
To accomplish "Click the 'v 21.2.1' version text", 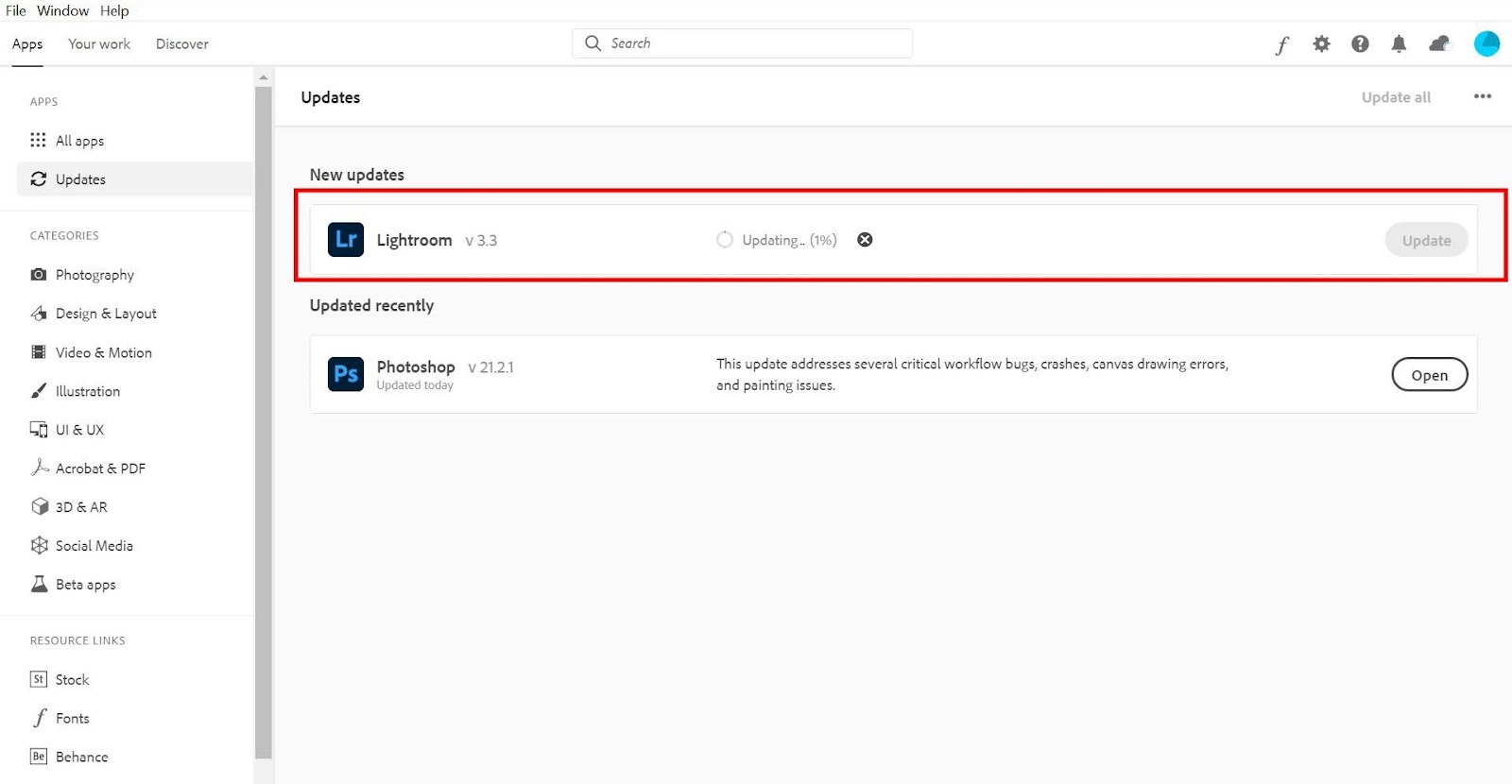I will point(490,367).
